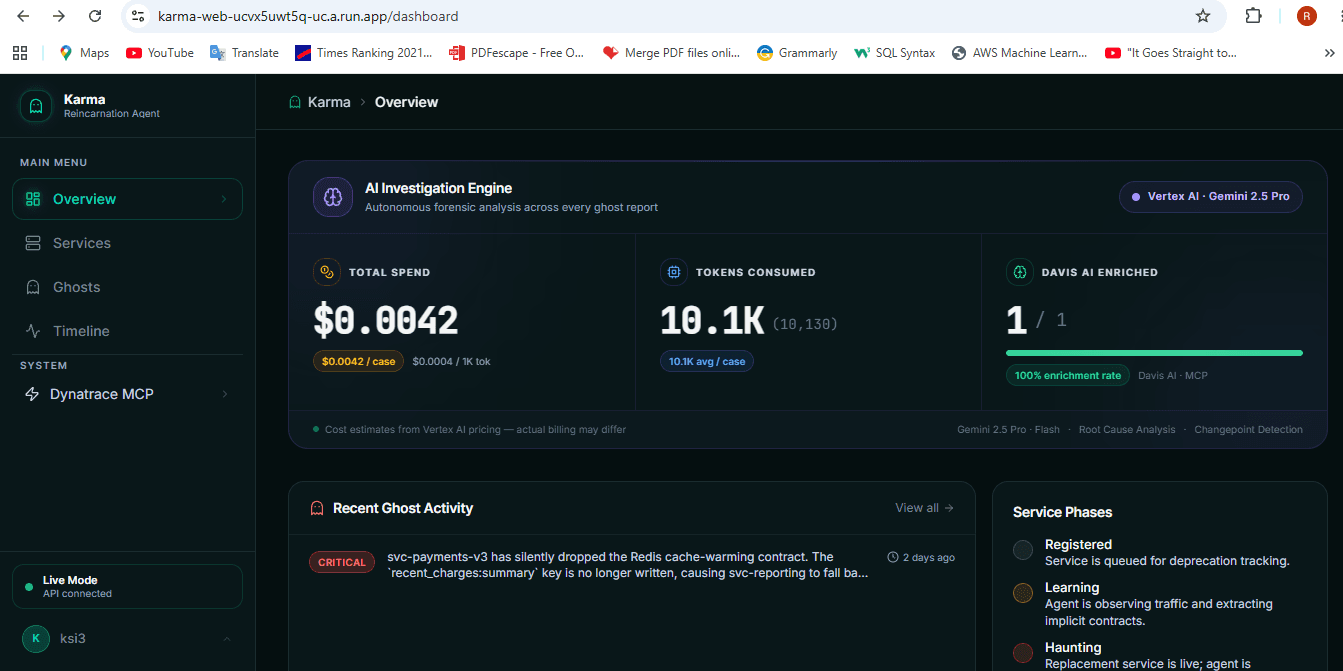
Task: Click the Services server-stack icon
Action: pos(33,243)
